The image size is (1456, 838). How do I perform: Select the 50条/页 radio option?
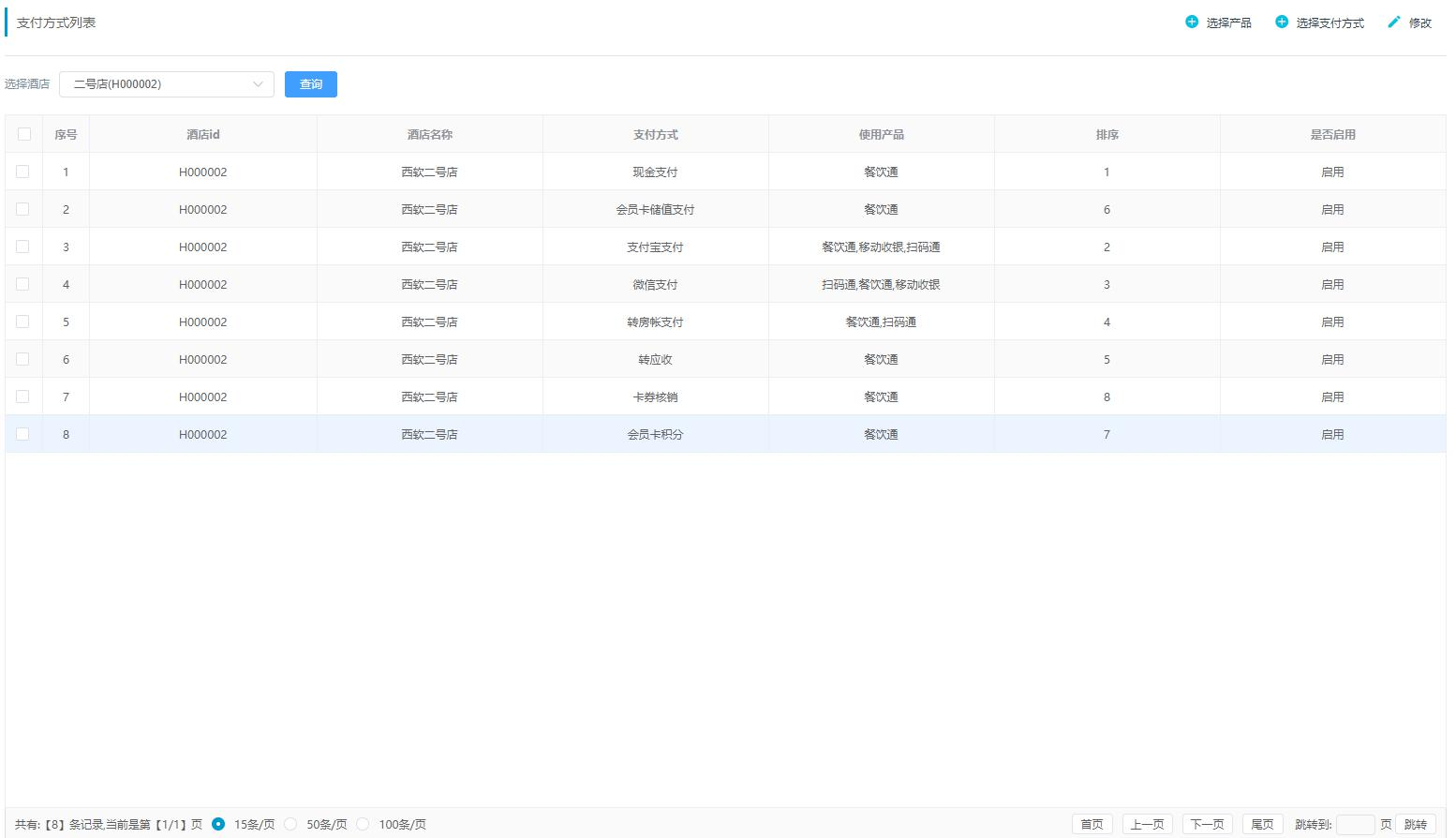click(290, 824)
